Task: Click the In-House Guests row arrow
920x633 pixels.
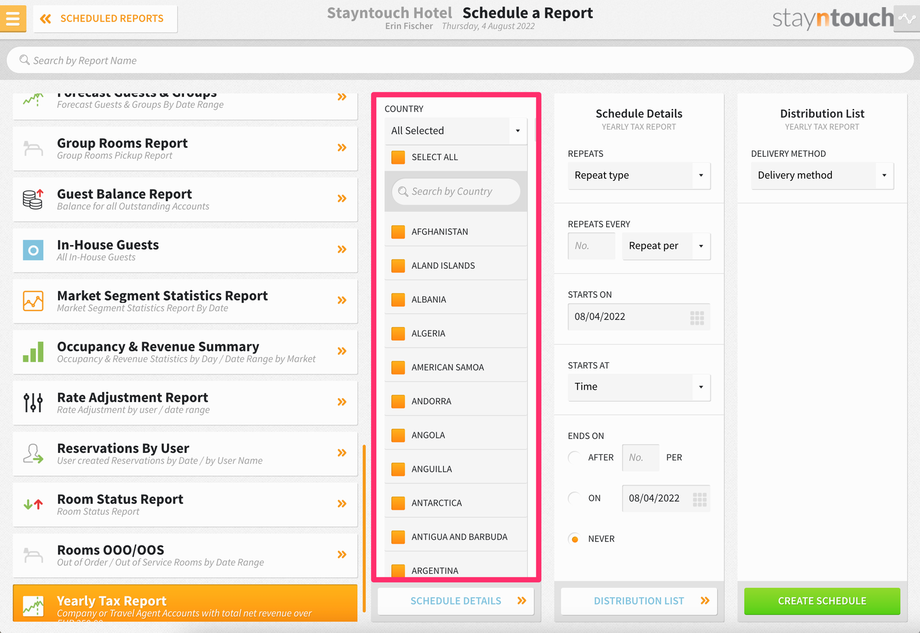Action: point(342,249)
